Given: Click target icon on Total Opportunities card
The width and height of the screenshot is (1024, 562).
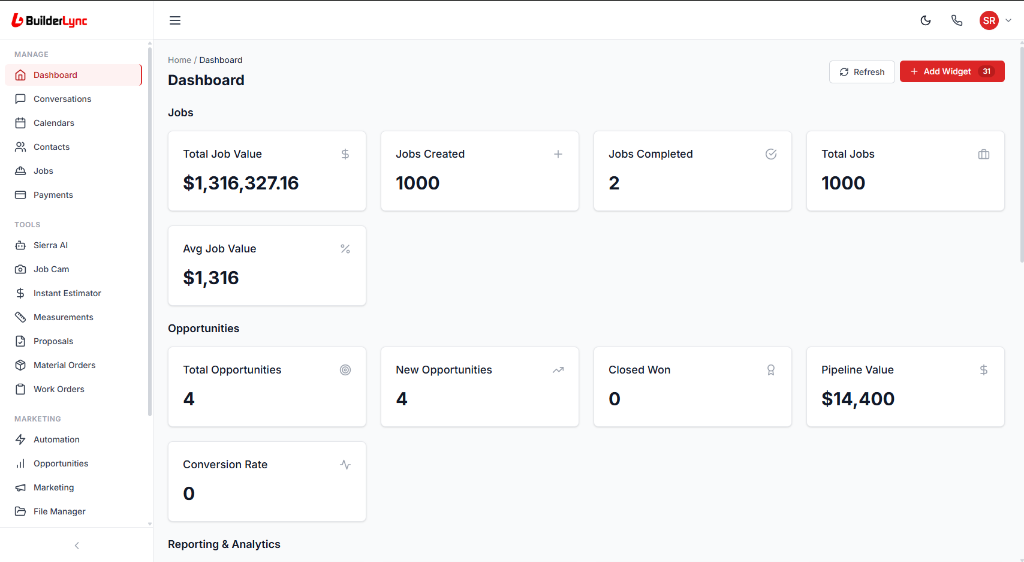Looking at the screenshot, I should tap(345, 370).
